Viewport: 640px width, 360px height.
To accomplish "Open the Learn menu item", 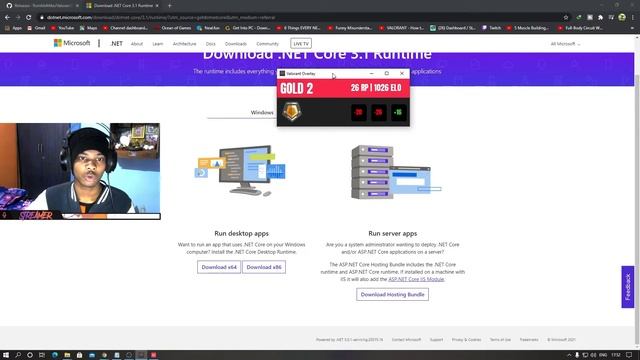I will (158, 44).
